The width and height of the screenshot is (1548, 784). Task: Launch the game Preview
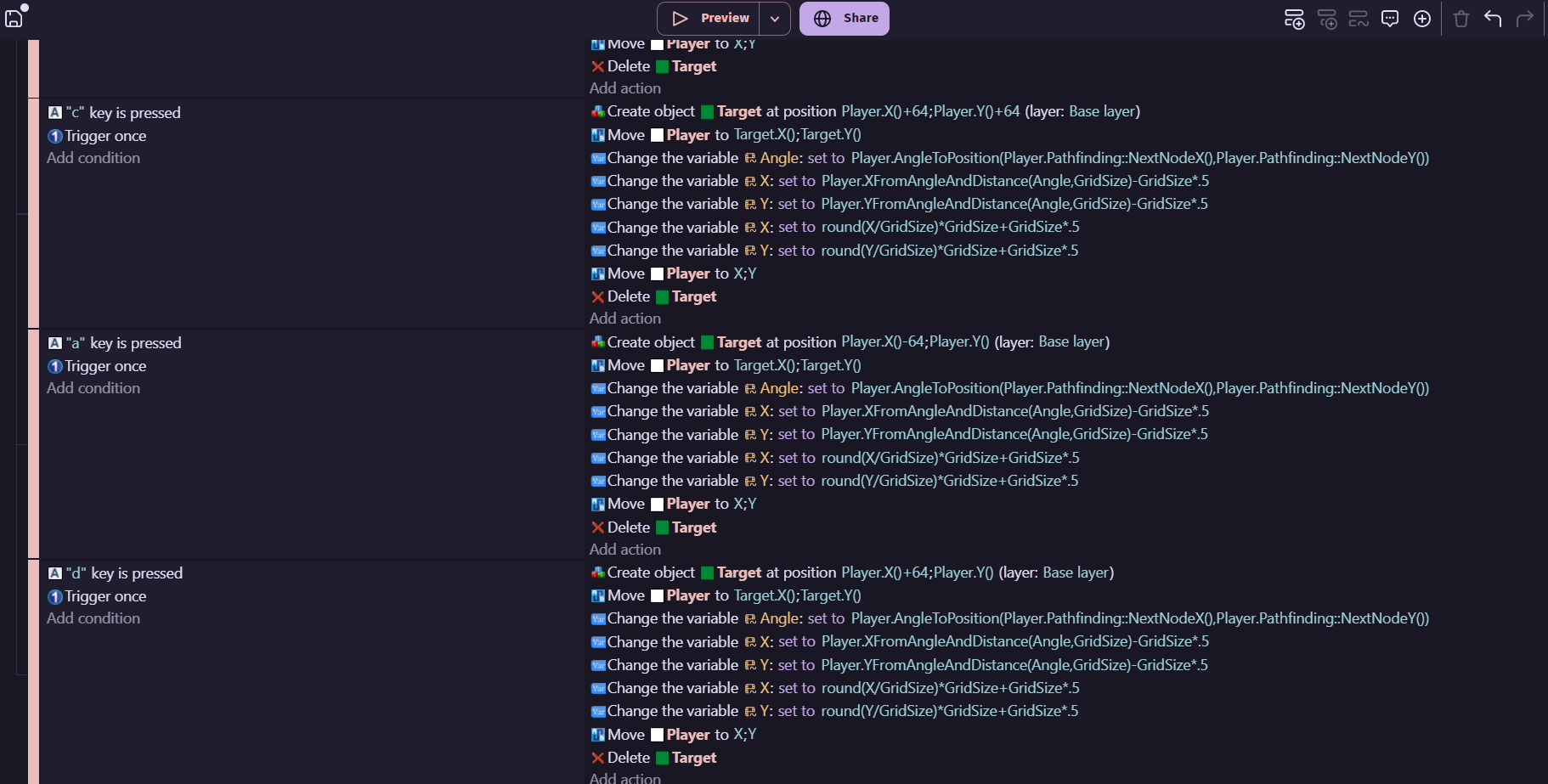coord(709,19)
